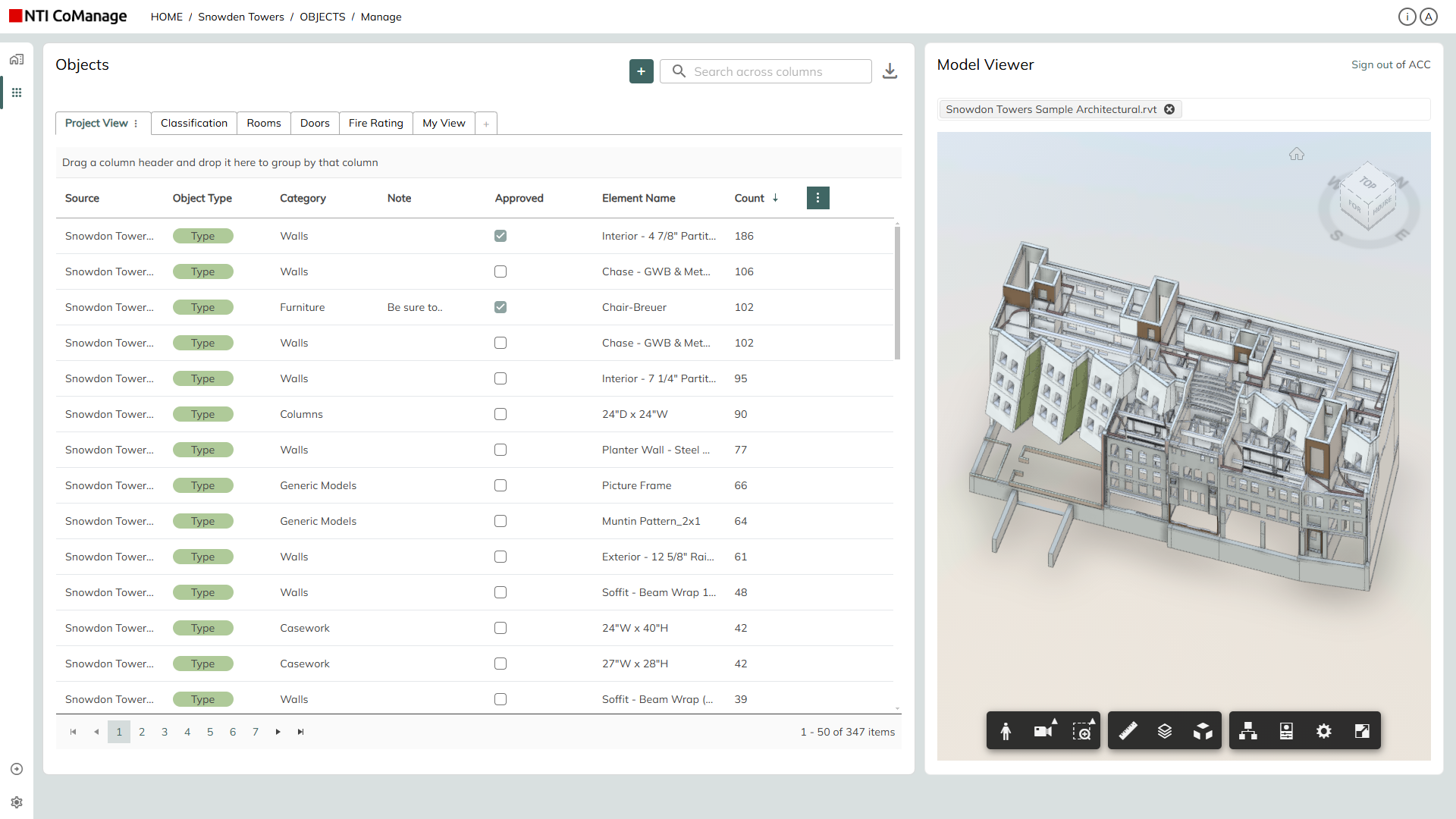Uncheck Approved for Interior - 4 7/8" Partition row
The image size is (1456, 819).
pos(500,236)
